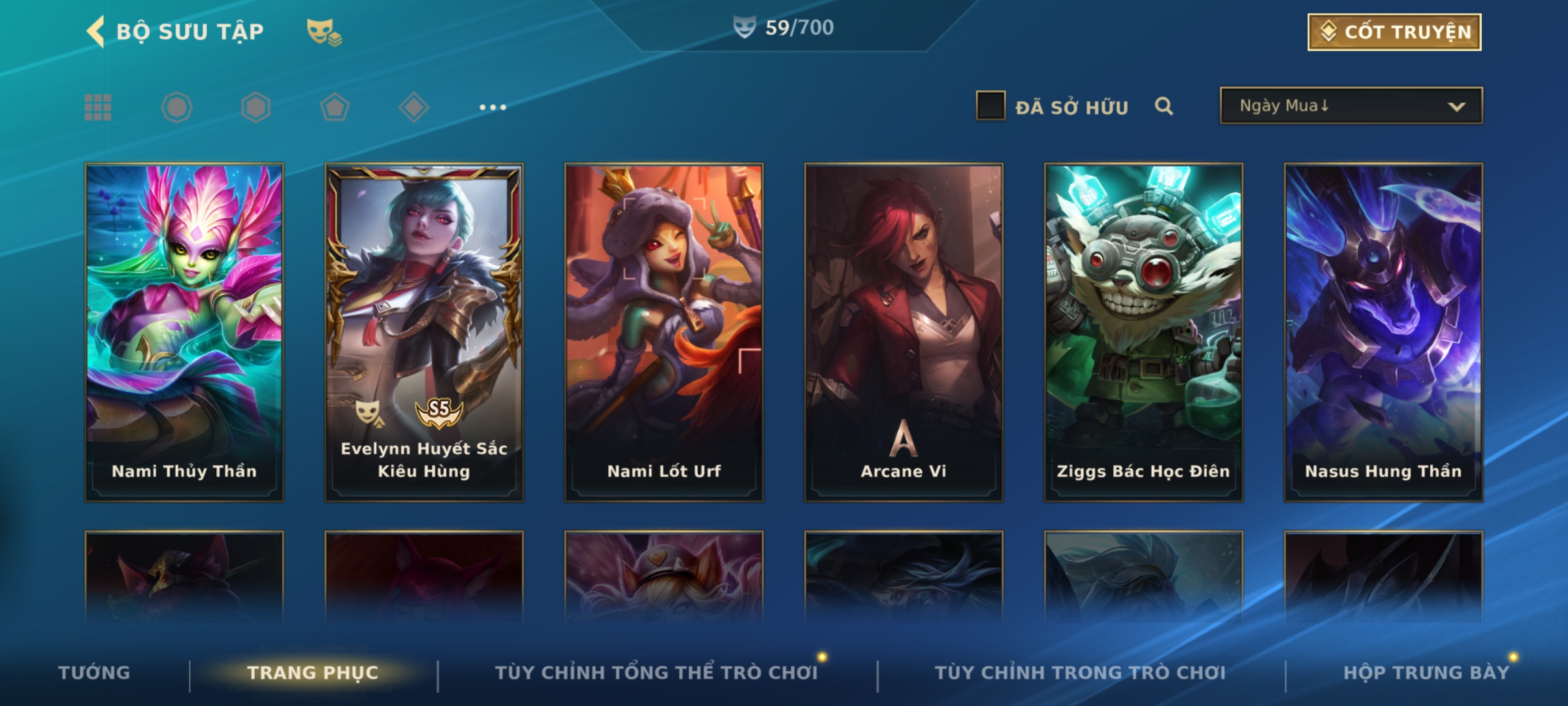The height and width of the screenshot is (706, 1568).
Task: Select the all-skins grid filter icon
Action: pyautogui.click(x=98, y=107)
